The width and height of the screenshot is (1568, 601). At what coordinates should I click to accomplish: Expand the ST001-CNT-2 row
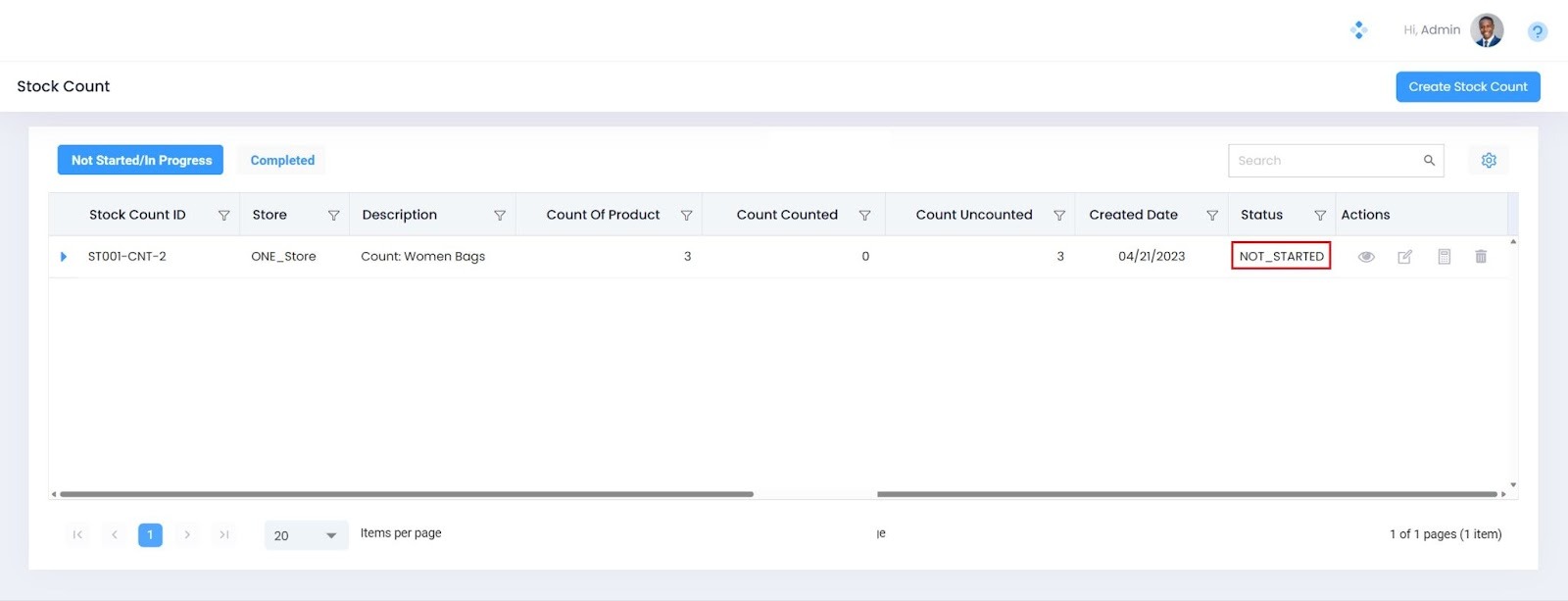64,257
